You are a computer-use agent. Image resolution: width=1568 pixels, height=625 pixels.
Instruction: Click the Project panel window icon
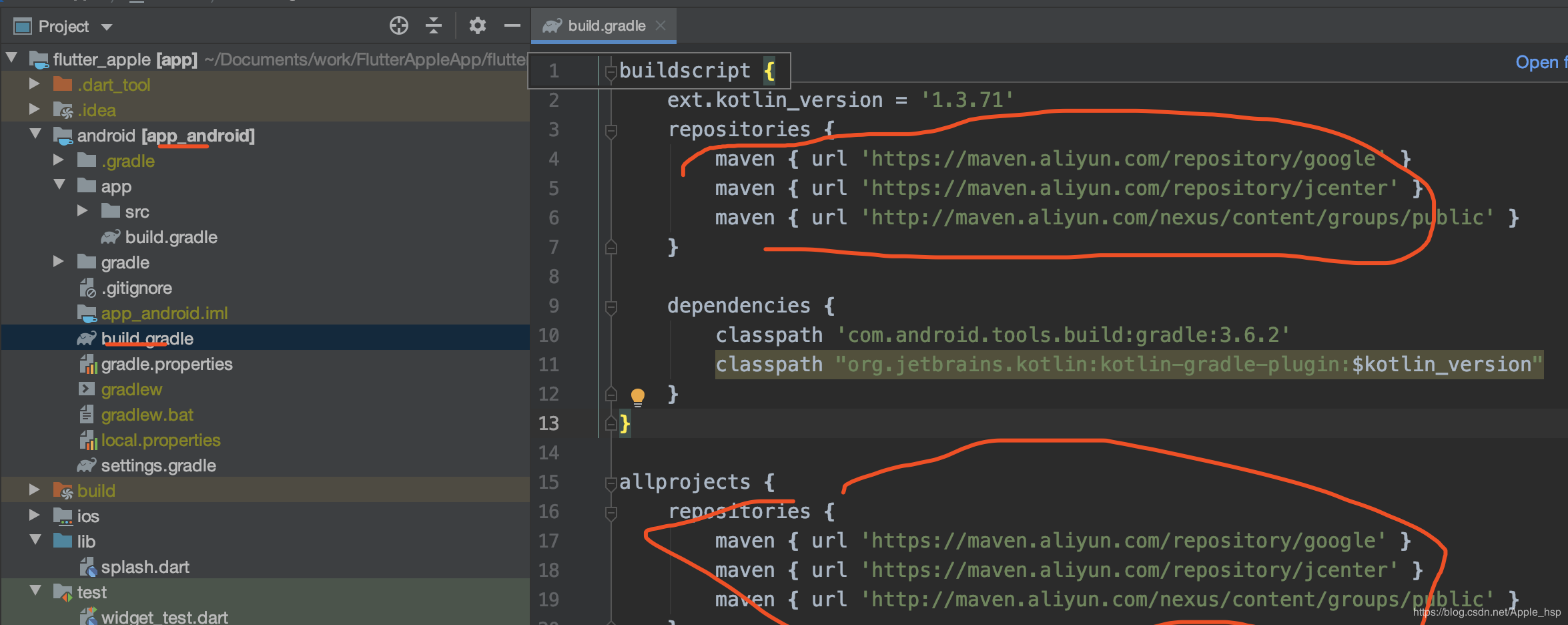pos(23,27)
